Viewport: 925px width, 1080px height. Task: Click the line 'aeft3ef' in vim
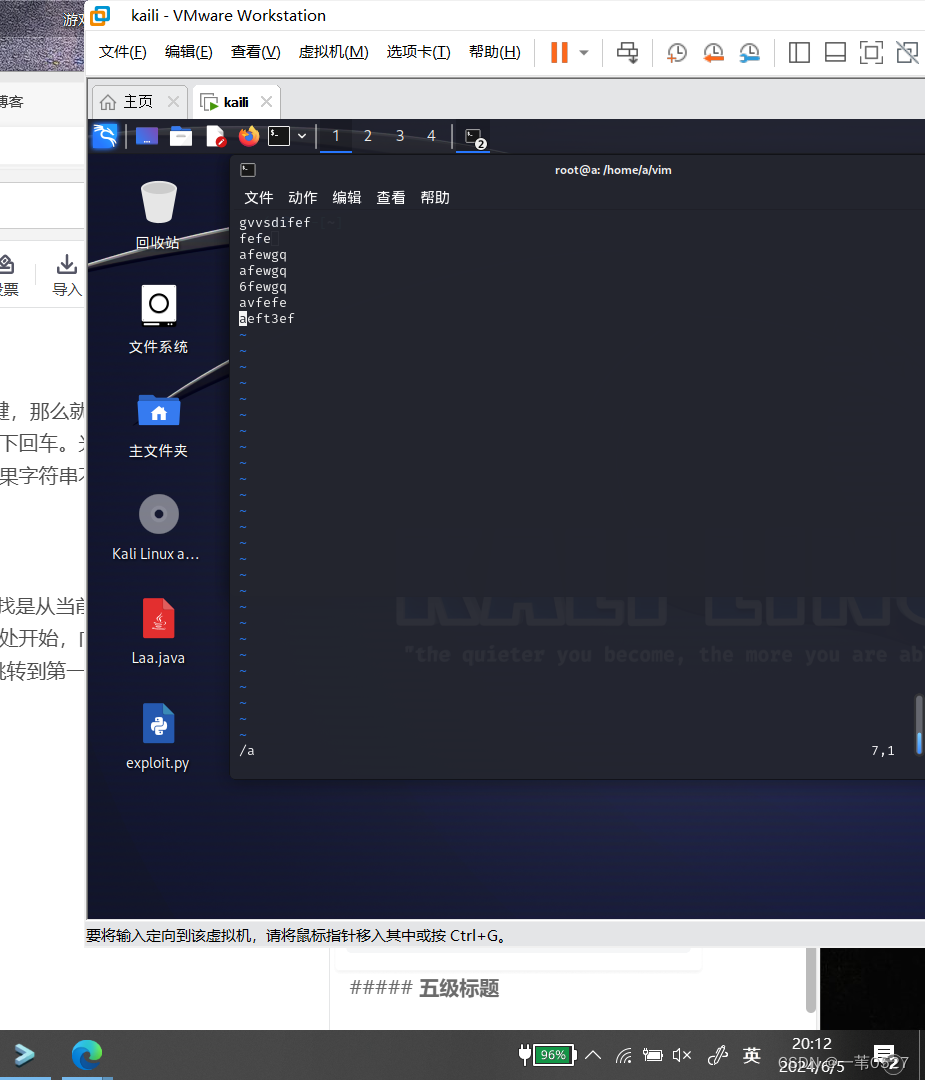267,318
